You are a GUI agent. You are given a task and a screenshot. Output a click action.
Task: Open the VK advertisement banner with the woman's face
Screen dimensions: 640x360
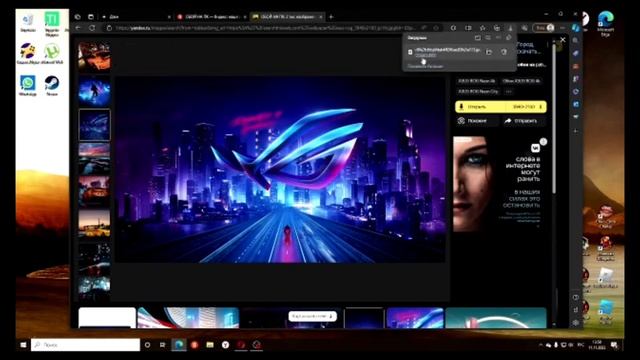[500, 184]
